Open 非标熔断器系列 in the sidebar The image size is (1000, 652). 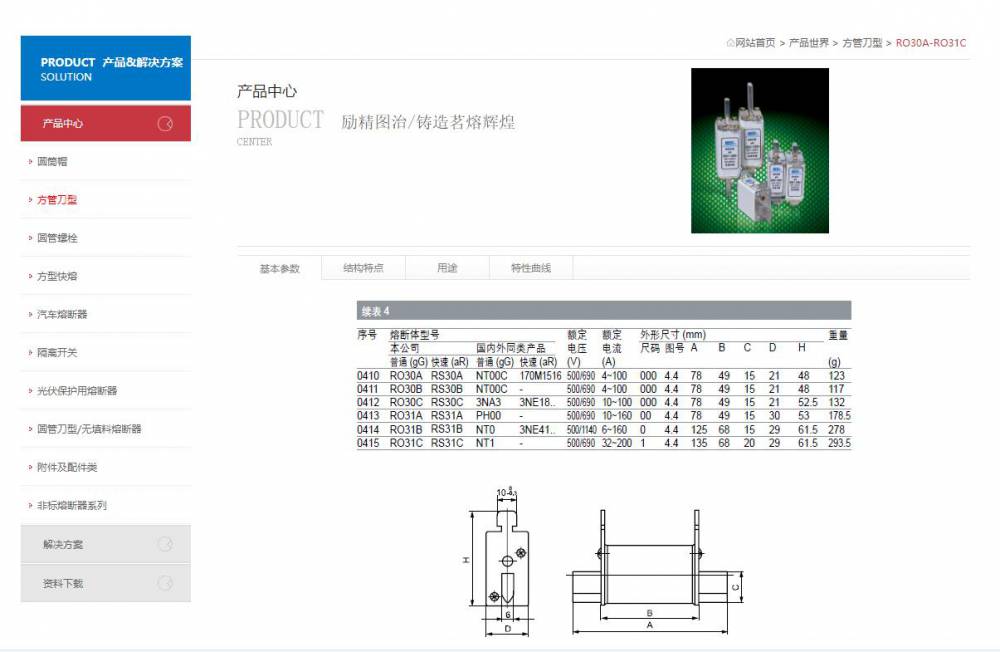coord(72,506)
